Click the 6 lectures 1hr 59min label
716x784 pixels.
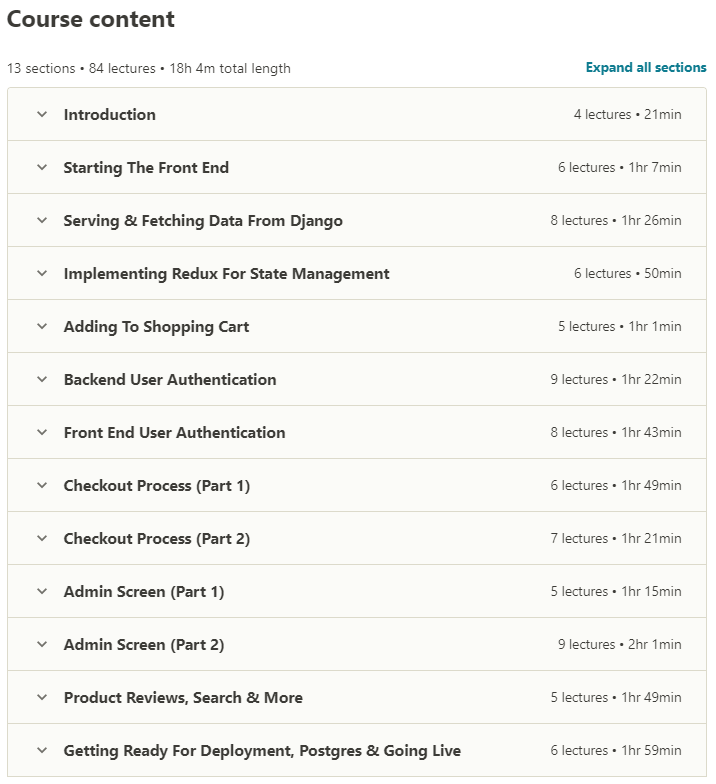[615, 751]
